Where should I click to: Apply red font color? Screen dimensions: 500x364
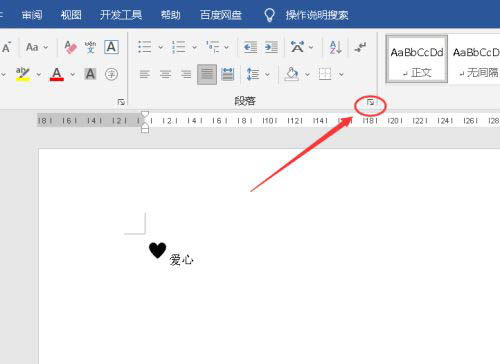(57, 74)
